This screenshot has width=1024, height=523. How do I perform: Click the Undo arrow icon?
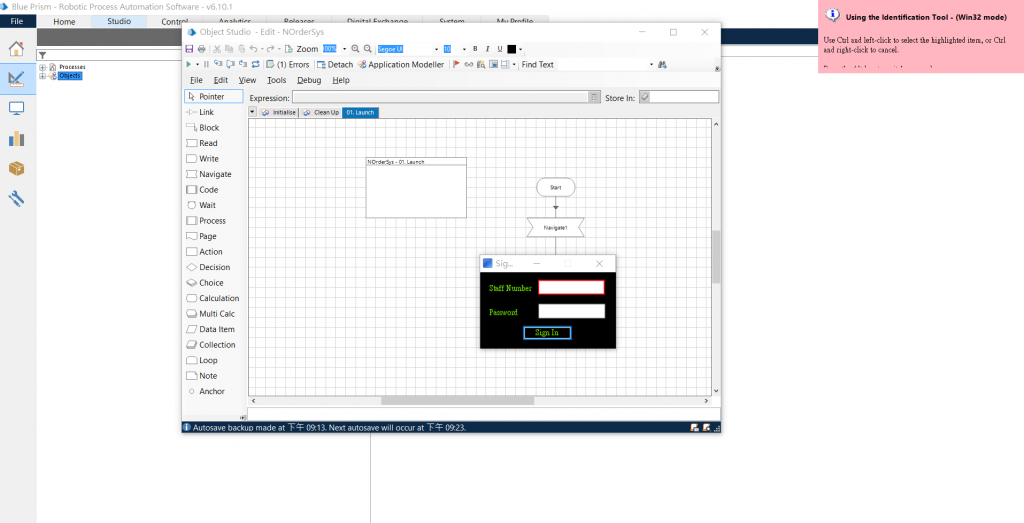click(253, 49)
